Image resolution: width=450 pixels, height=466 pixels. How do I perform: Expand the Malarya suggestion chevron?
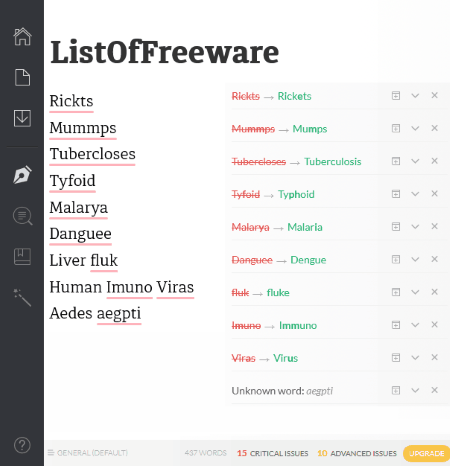coord(415,227)
